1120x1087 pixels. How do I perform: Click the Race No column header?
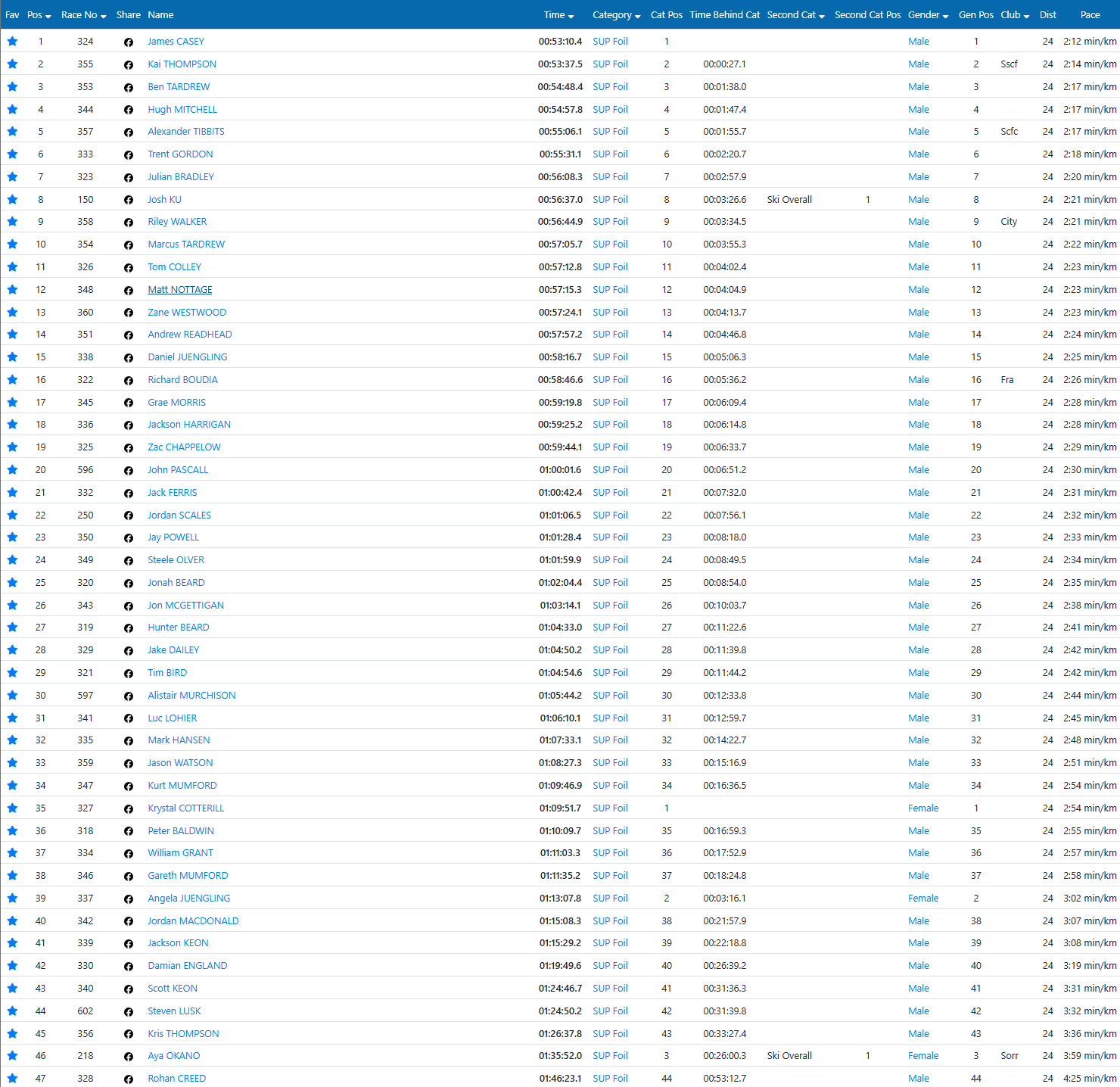(x=83, y=15)
